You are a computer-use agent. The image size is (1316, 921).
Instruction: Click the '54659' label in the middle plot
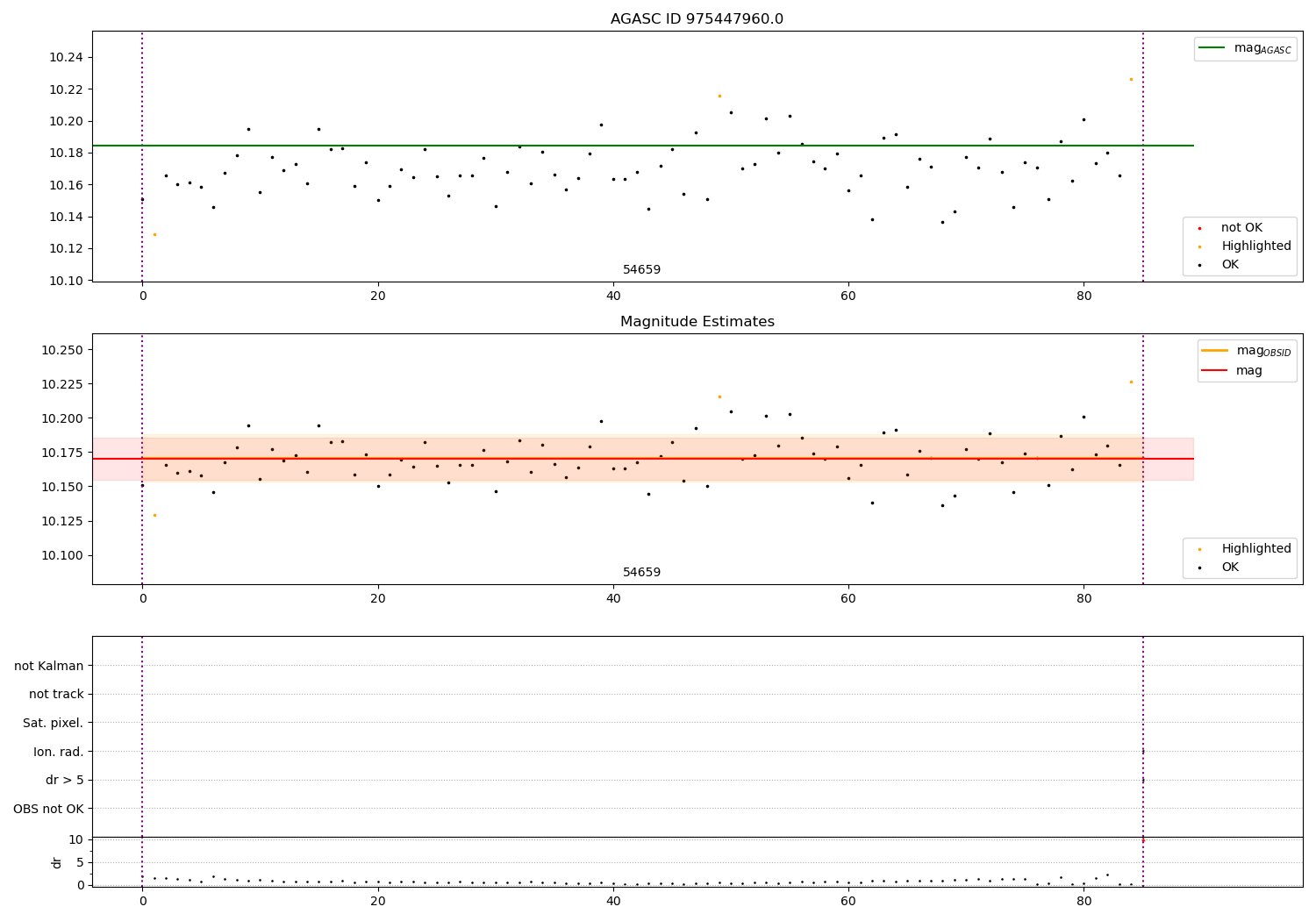tap(641, 573)
